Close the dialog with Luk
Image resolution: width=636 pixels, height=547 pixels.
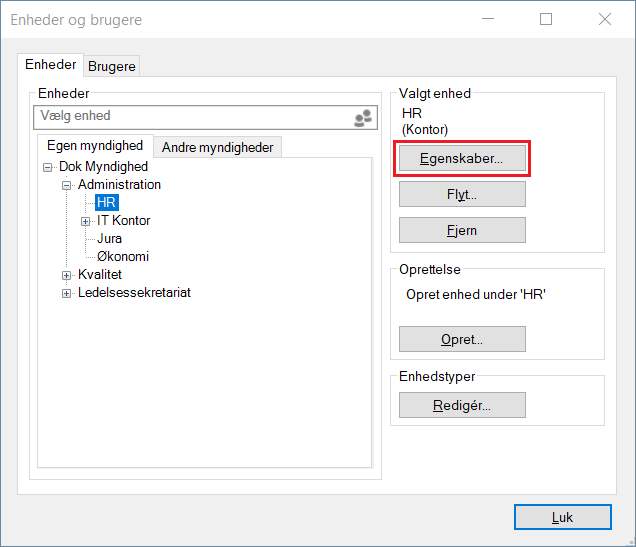[562, 517]
